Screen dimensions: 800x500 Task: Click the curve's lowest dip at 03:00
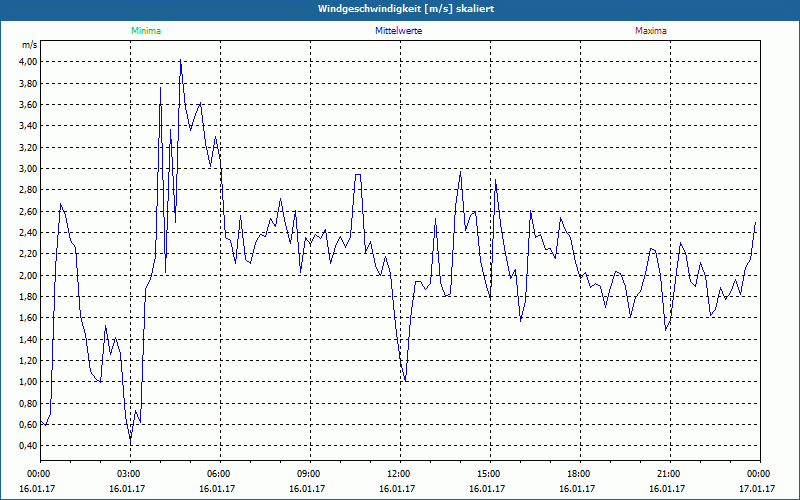pyautogui.click(x=131, y=439)
